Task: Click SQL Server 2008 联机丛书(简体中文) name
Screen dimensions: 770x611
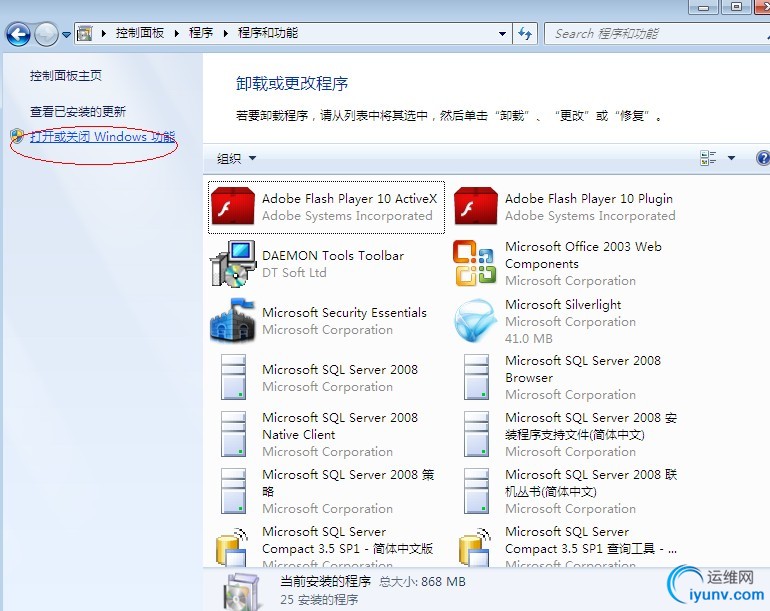Action: (591, 483)
